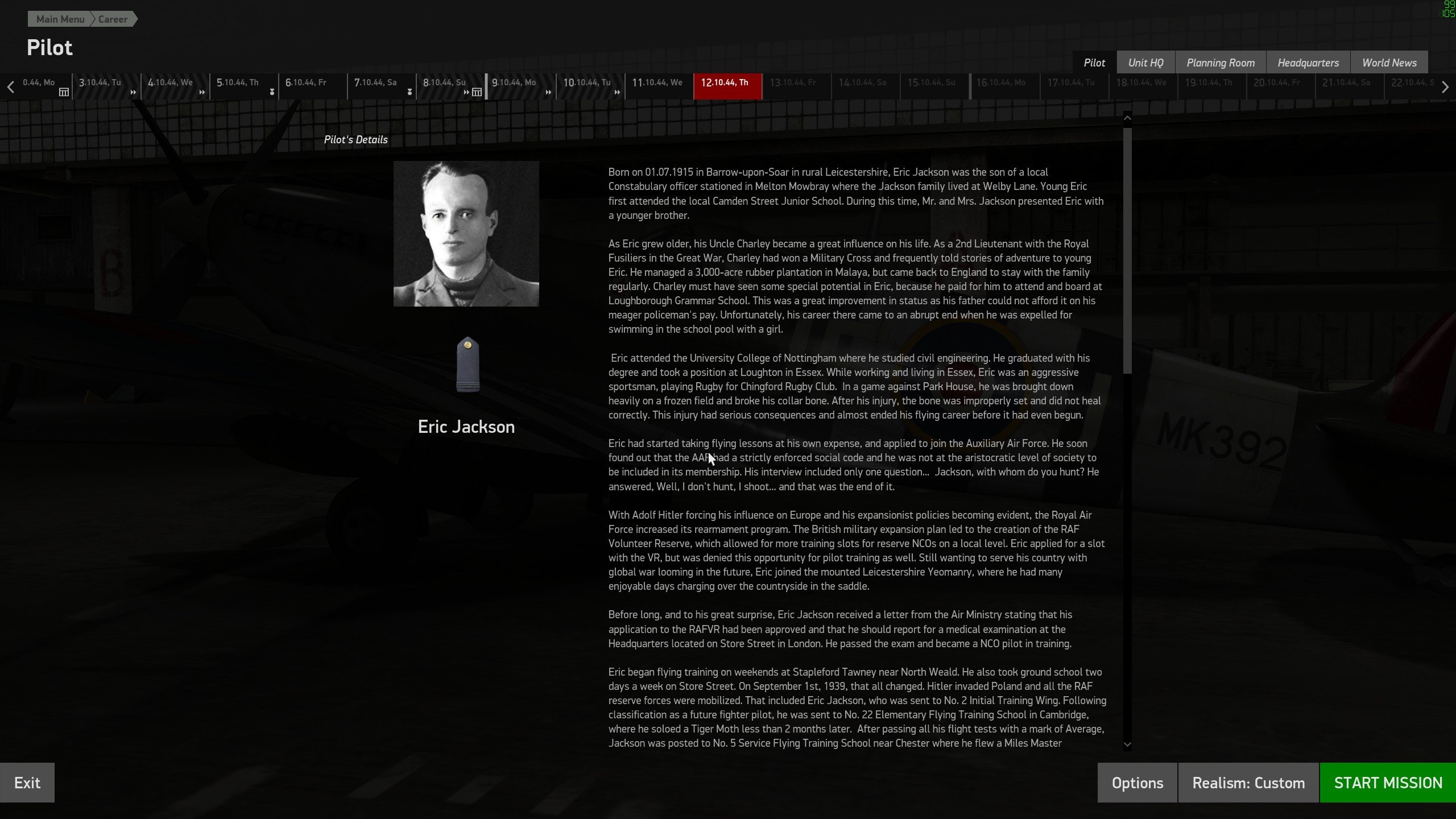The image size is (1456, 819).
Task: Go back to Main Menu breadcrumb
Action: point(60,19)
